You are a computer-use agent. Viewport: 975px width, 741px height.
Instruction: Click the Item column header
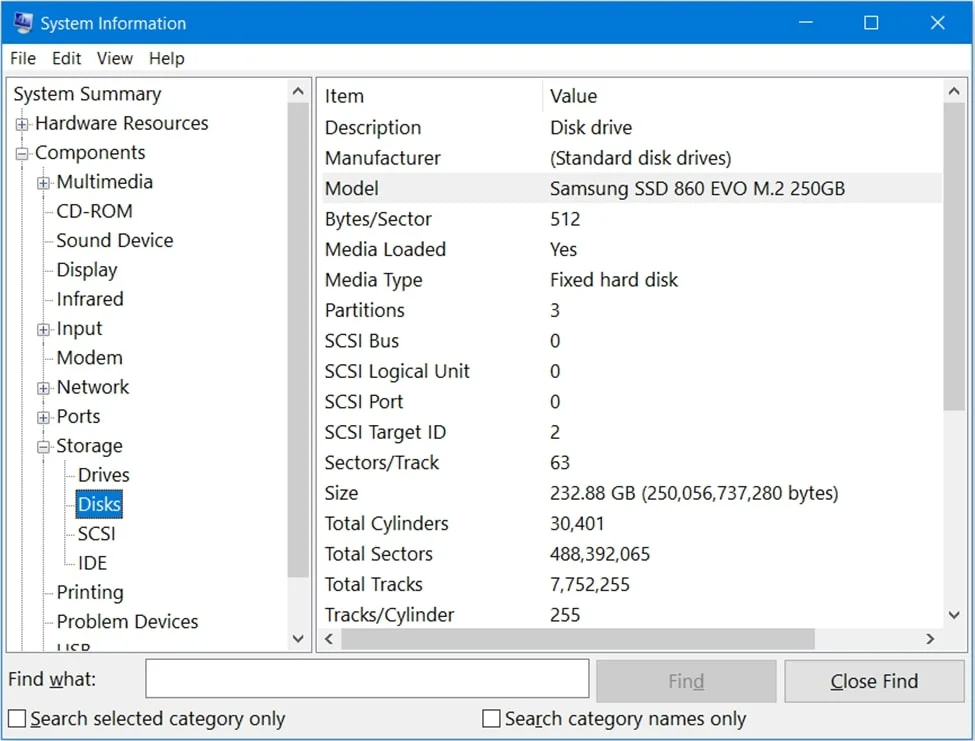pyautogui.click(x=432, y=96)
